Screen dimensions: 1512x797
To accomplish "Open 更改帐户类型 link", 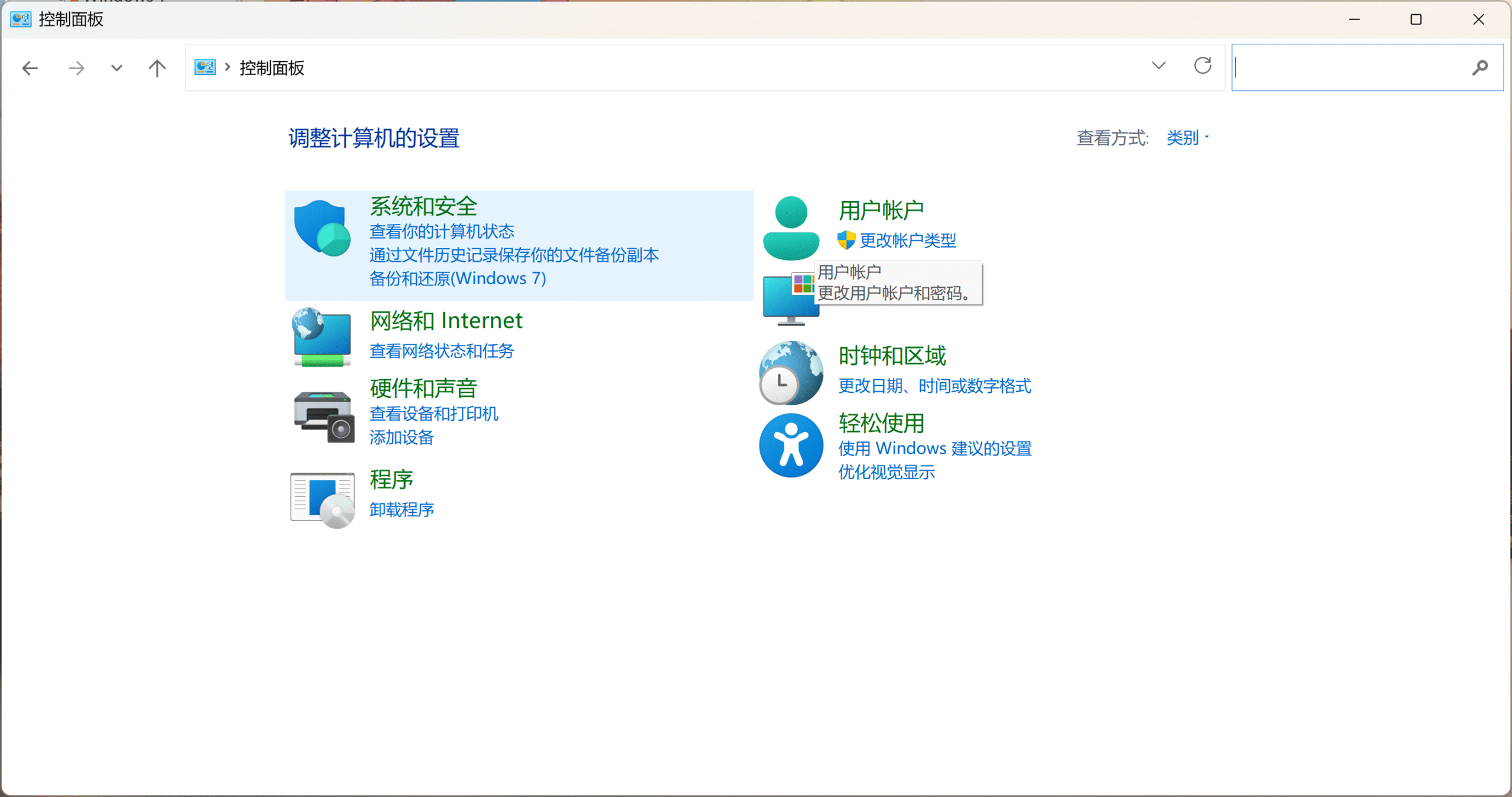I will tap(907, 240).
